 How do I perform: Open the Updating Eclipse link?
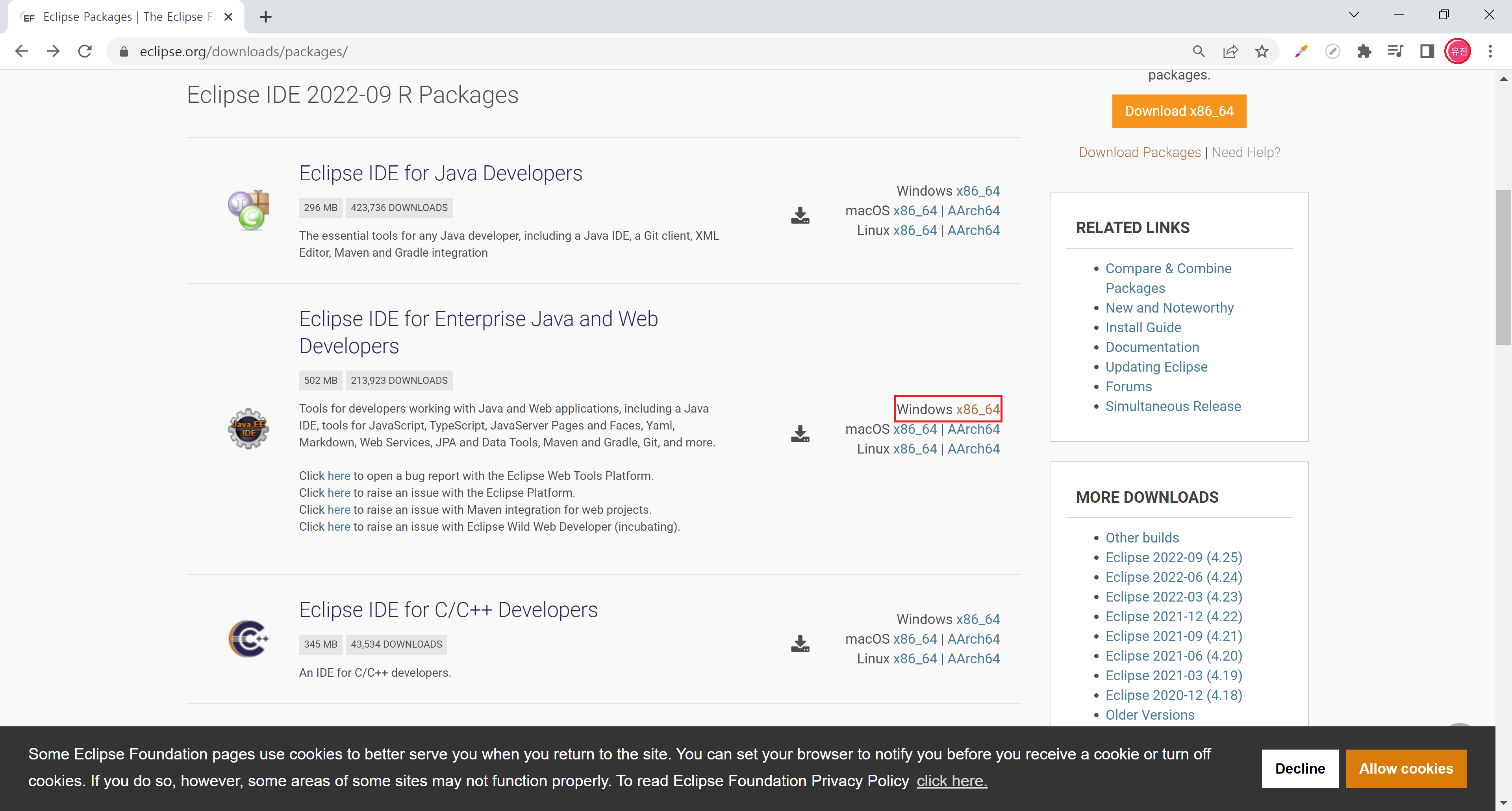(1156, 367)
